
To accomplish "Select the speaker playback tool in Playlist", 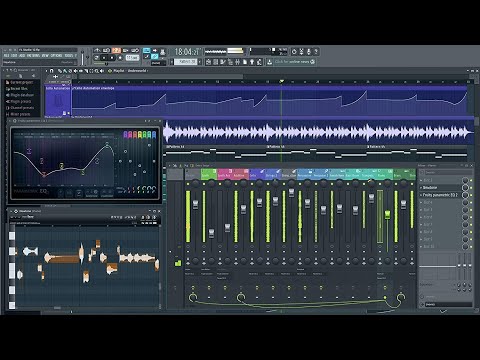I will tap(102, 71).
